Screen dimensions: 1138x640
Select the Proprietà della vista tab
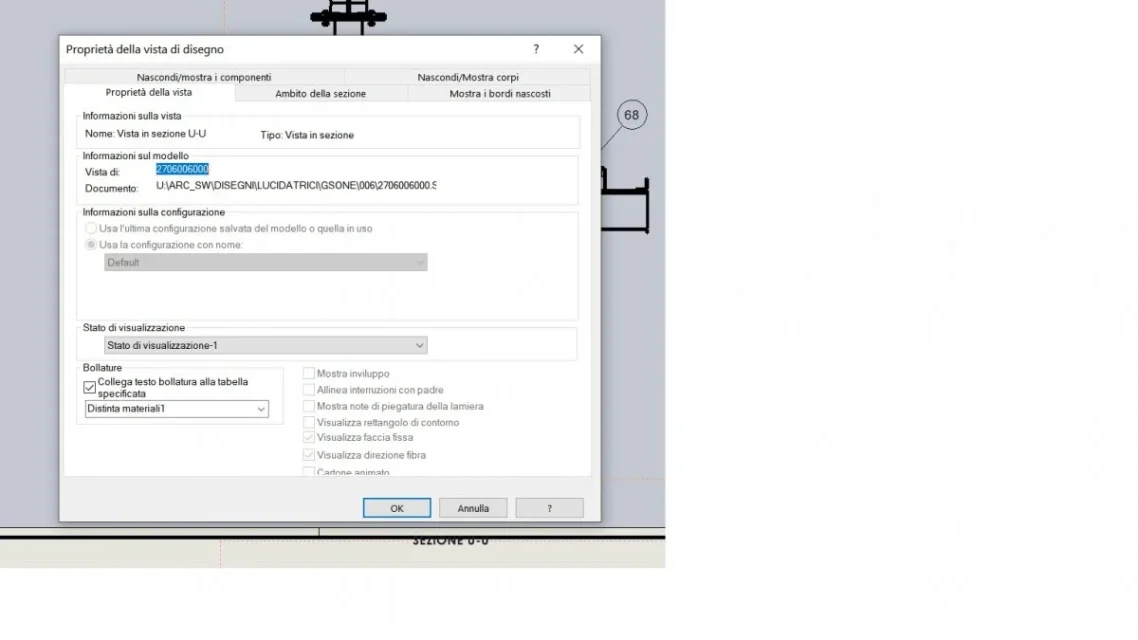tap(149, 93)
